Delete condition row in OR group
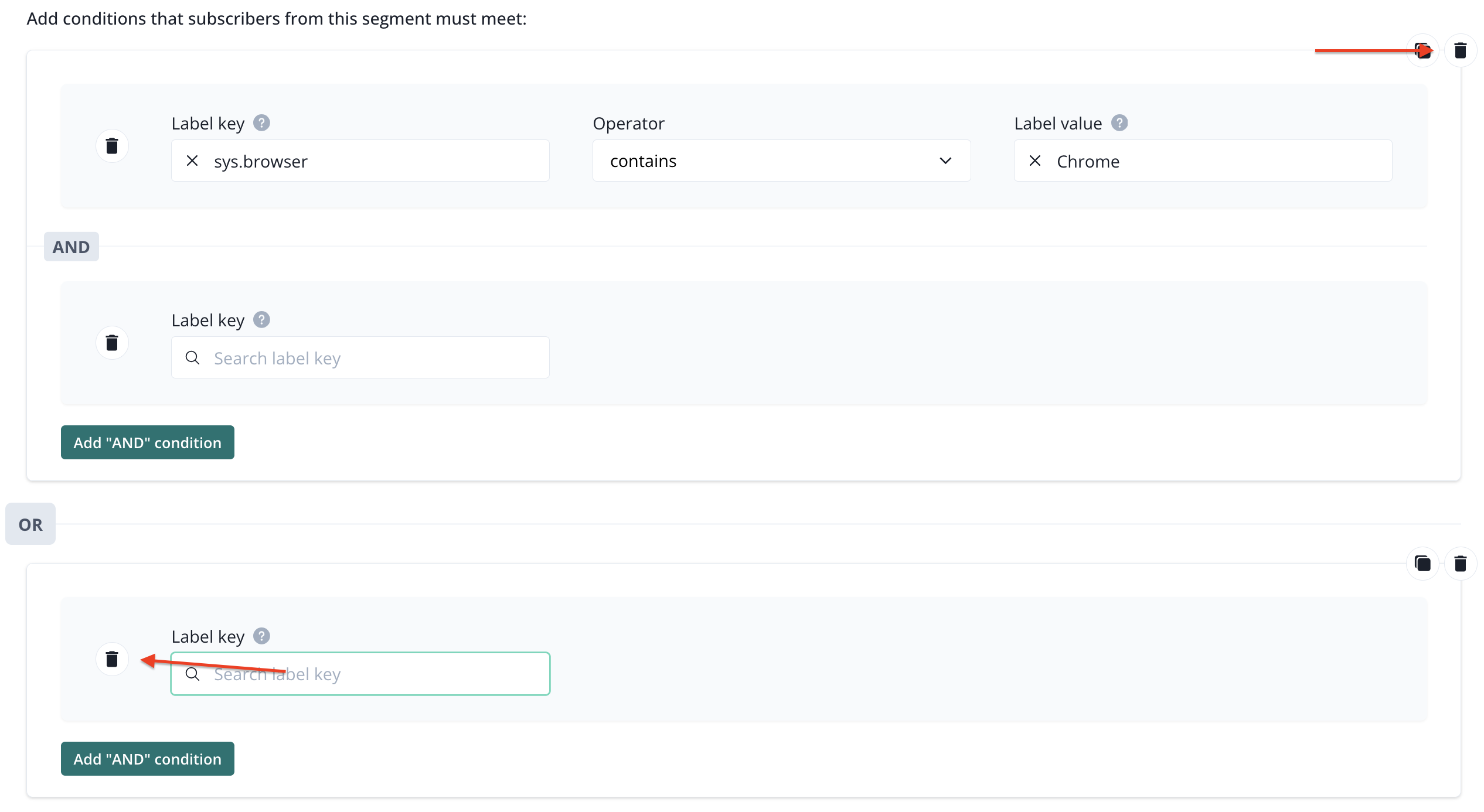The height and width of the screenshot is (812, 1484). [x=112, y=659]
